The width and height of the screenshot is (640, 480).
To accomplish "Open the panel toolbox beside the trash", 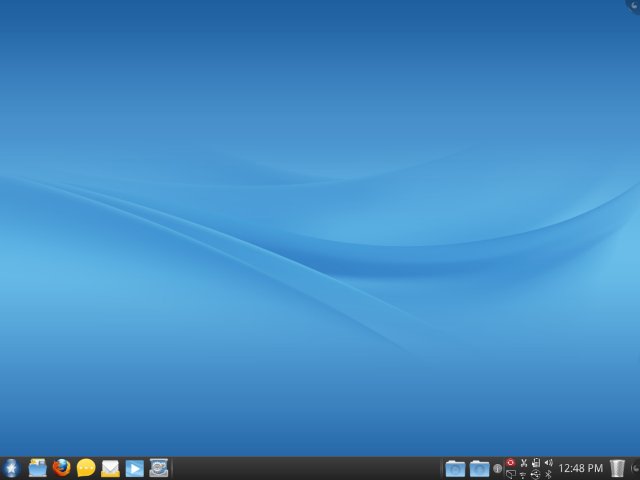I will (x=635, y=468).
